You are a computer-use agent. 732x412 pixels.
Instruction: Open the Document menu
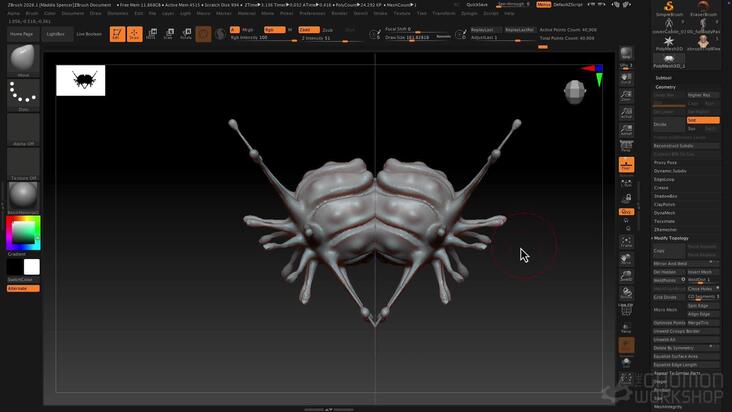[x=73, y=14]
